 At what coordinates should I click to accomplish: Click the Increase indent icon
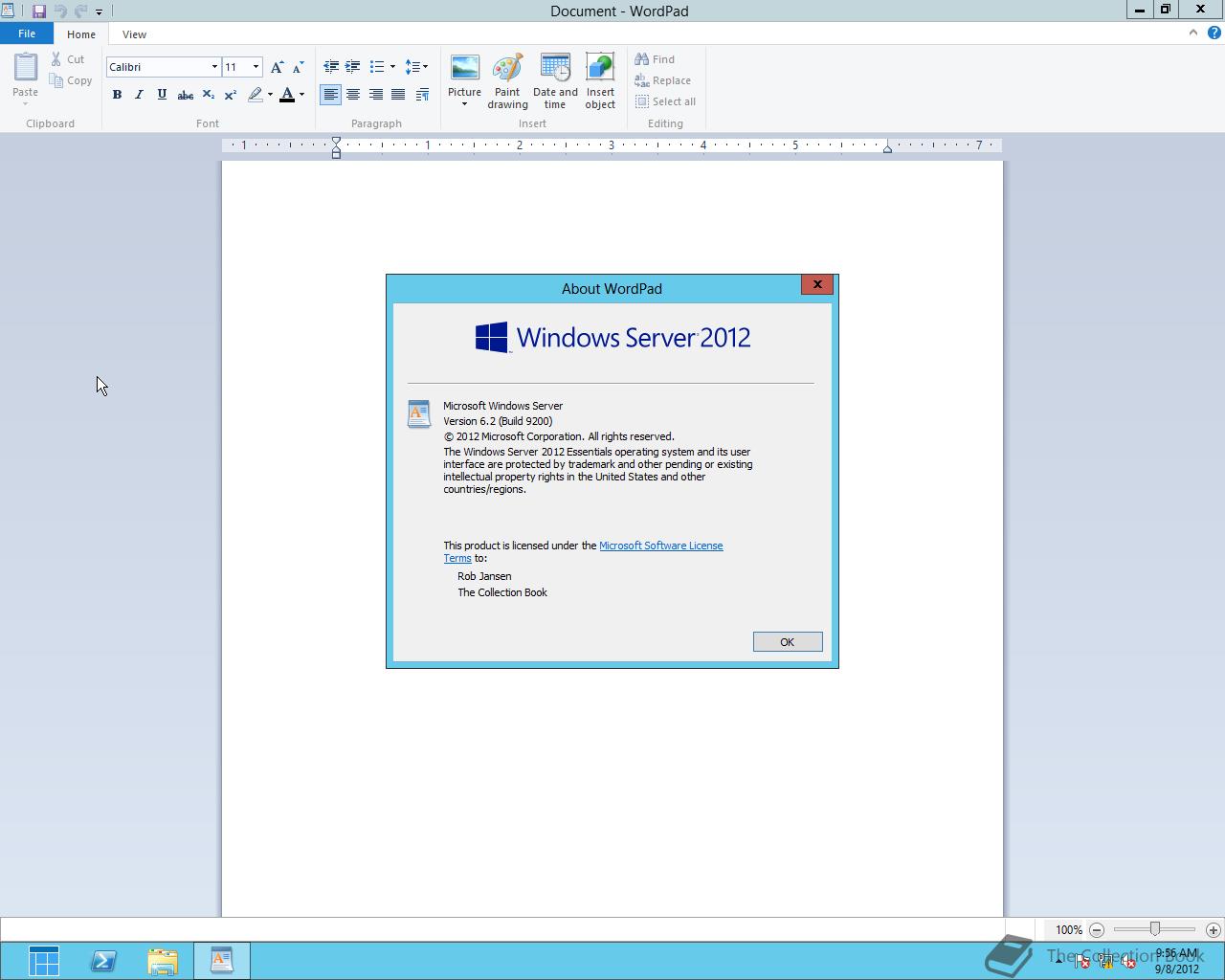click(x=353, y=67)
